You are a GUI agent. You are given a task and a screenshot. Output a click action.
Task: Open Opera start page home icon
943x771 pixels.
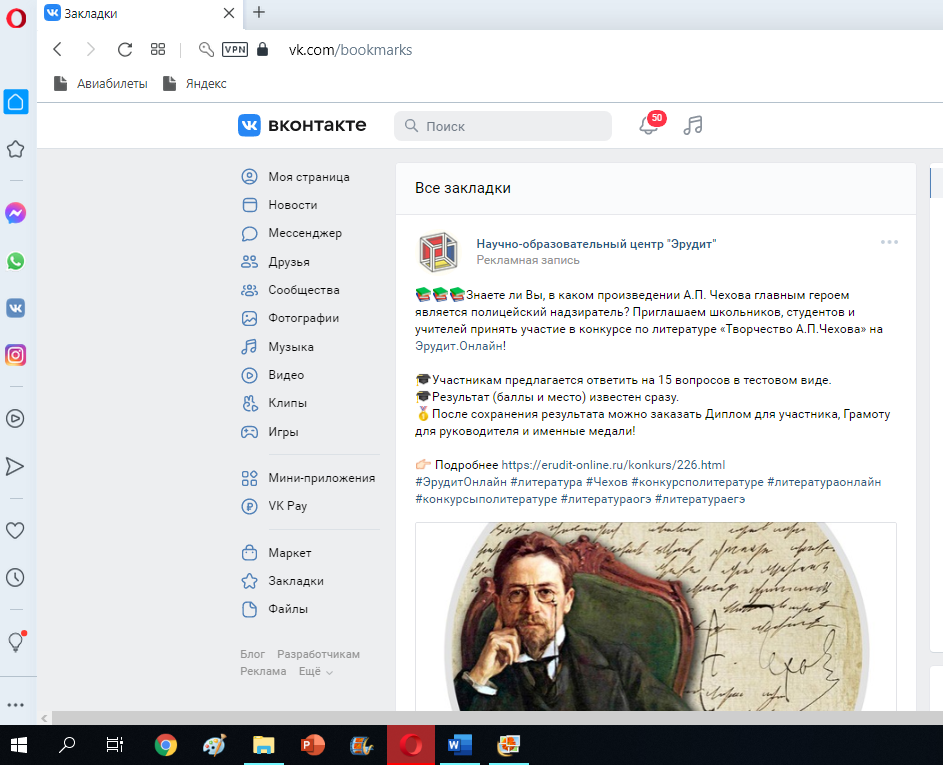[x=16, y=102]
